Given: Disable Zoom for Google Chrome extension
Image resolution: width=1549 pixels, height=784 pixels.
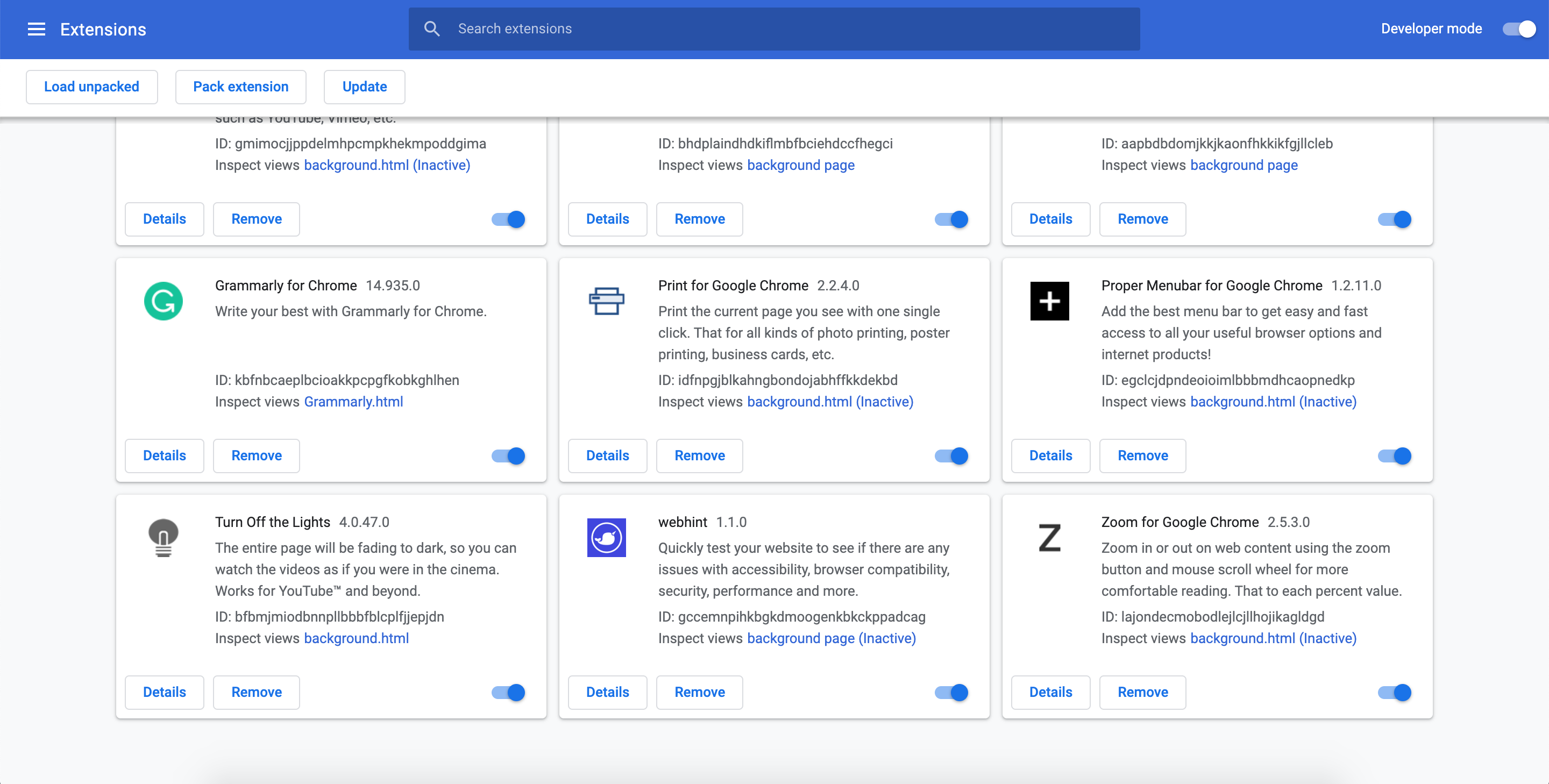Looking at the screenshot, I should click(1395, 693).
